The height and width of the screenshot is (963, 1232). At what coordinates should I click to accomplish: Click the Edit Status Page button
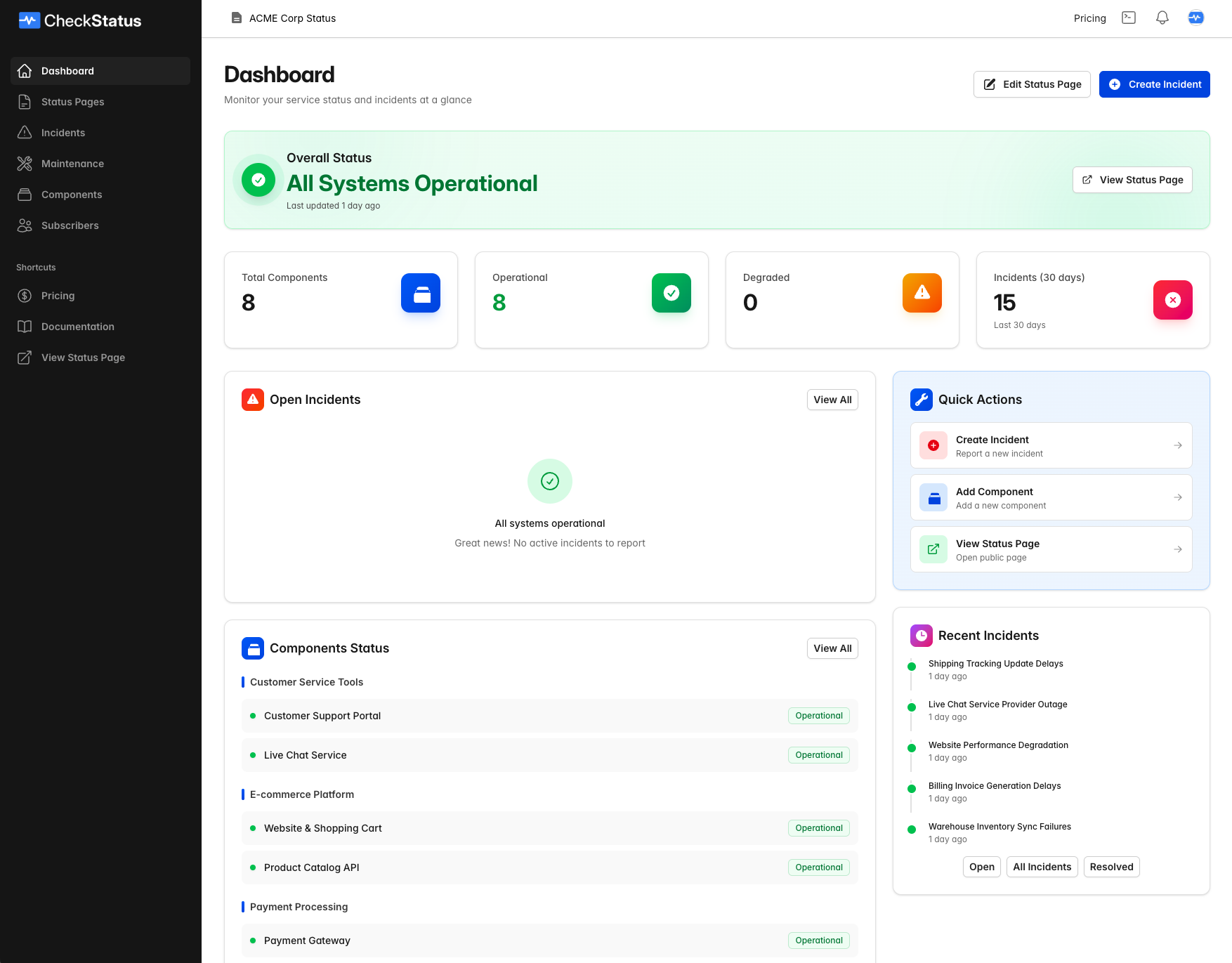coord(1032,84)
